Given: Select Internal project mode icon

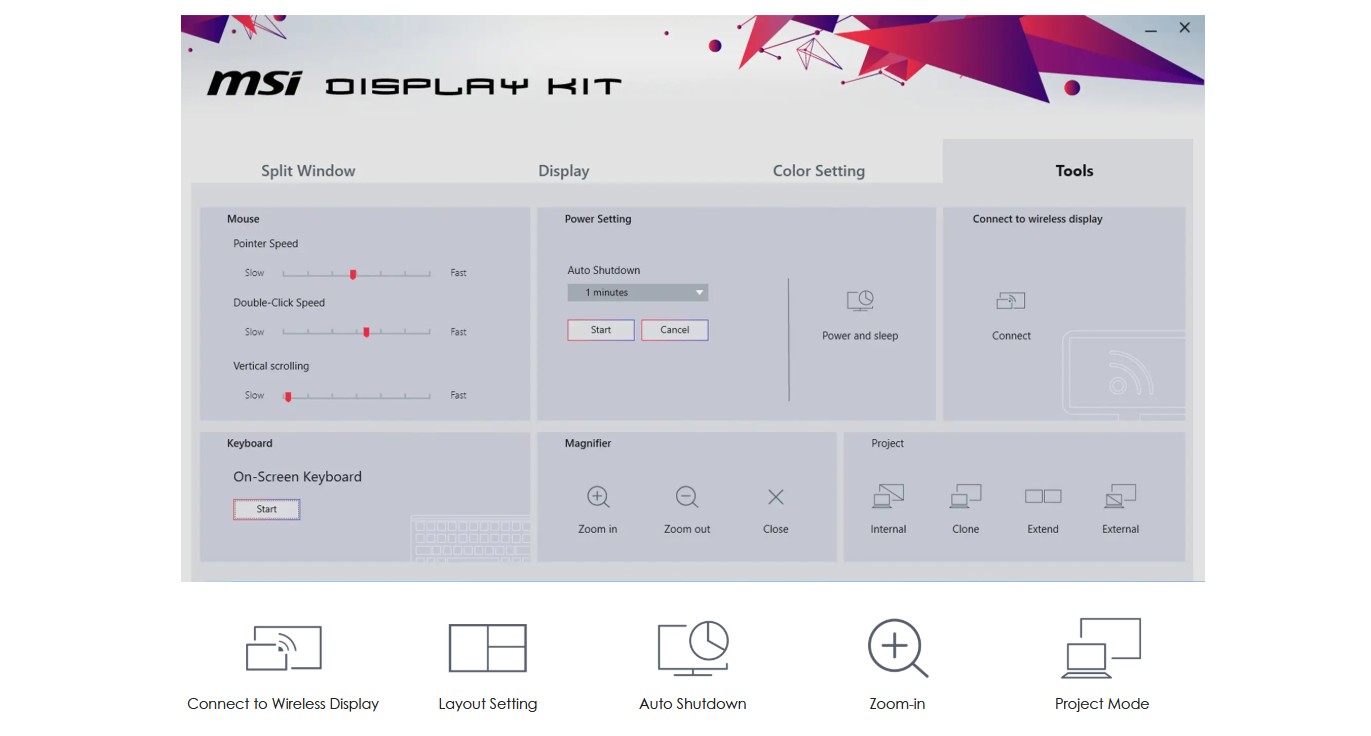Looking at the screenshot, I should coord(888,497).
